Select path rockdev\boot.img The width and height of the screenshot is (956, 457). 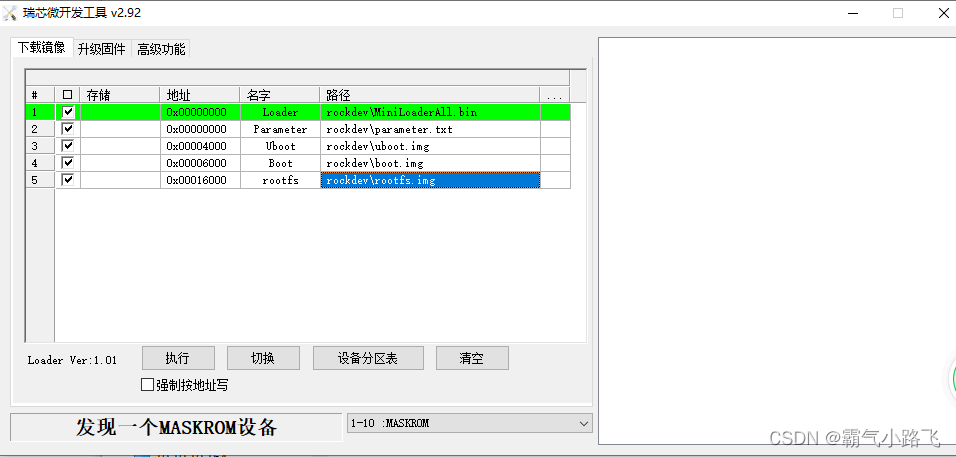tap(430, 163)
